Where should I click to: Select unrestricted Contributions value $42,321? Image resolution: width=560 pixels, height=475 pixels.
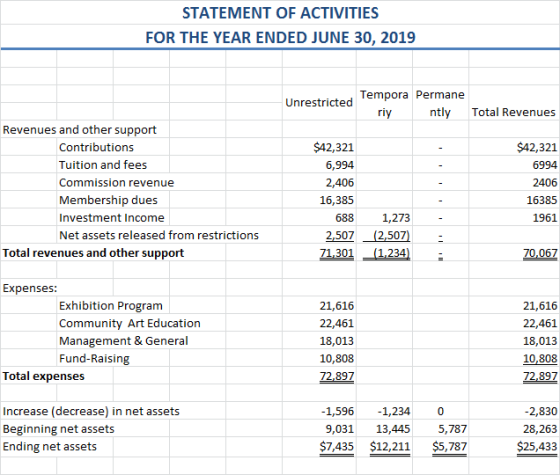coord(334,147)
